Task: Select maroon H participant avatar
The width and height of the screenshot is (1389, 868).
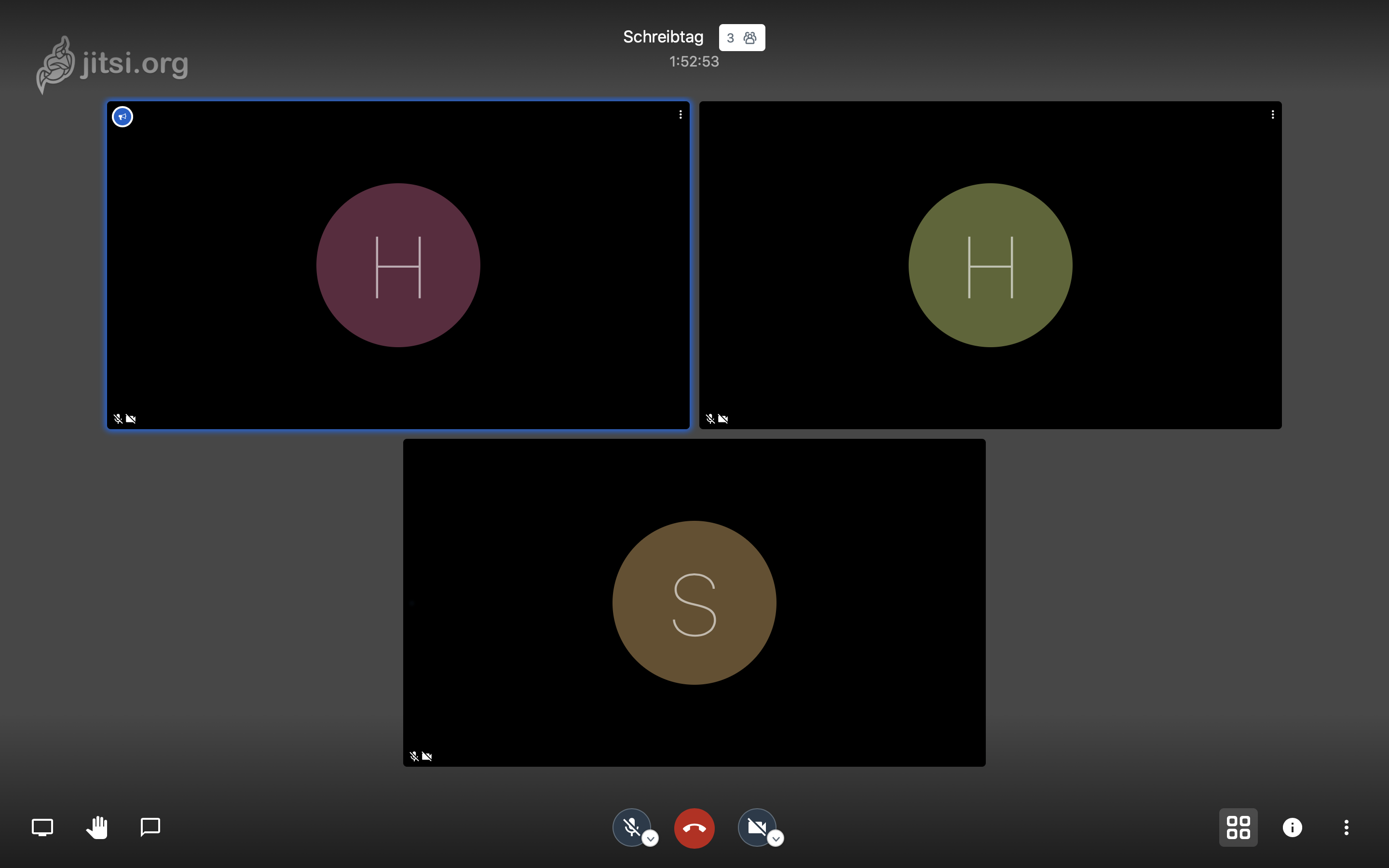Action: 398,265
